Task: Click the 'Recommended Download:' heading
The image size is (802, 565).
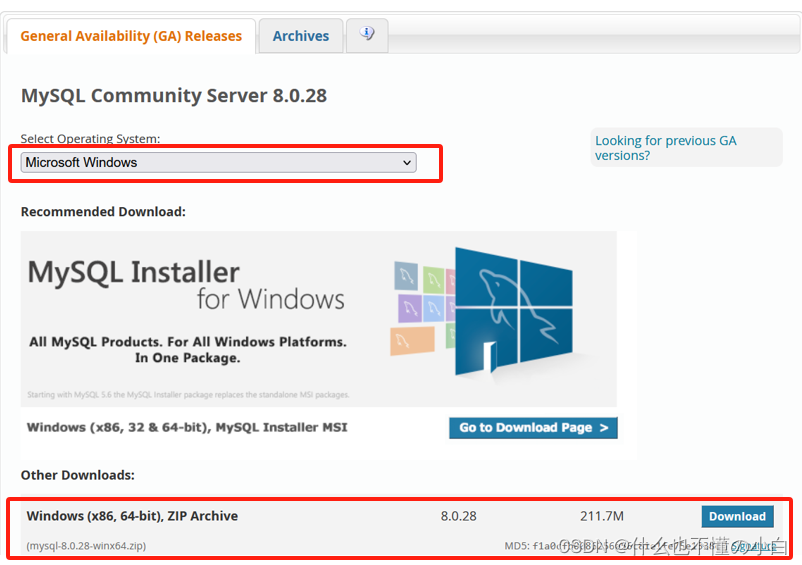Action: pyautogui.click(x=103, y=212)
